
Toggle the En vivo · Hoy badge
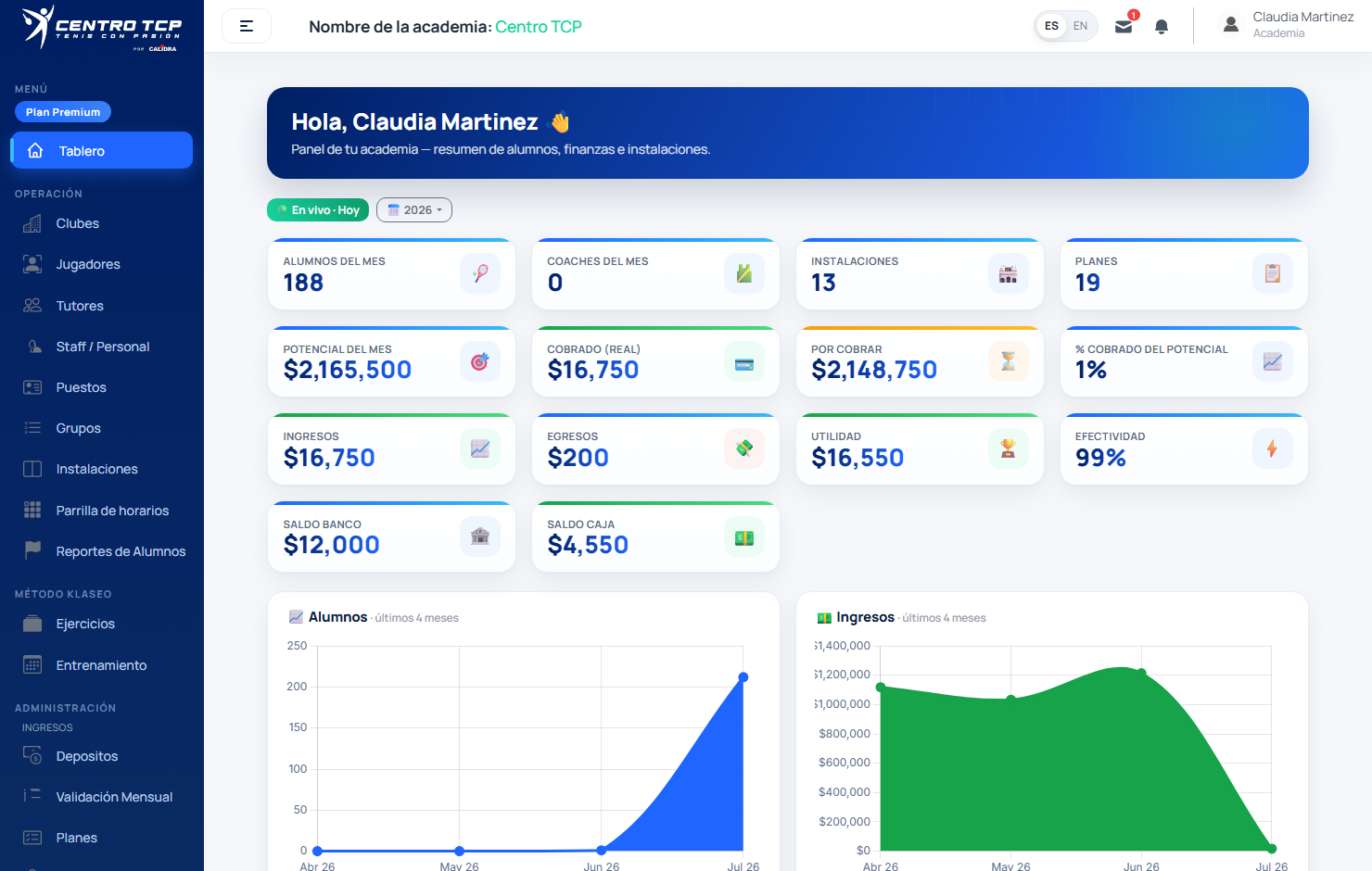(318, 210)
